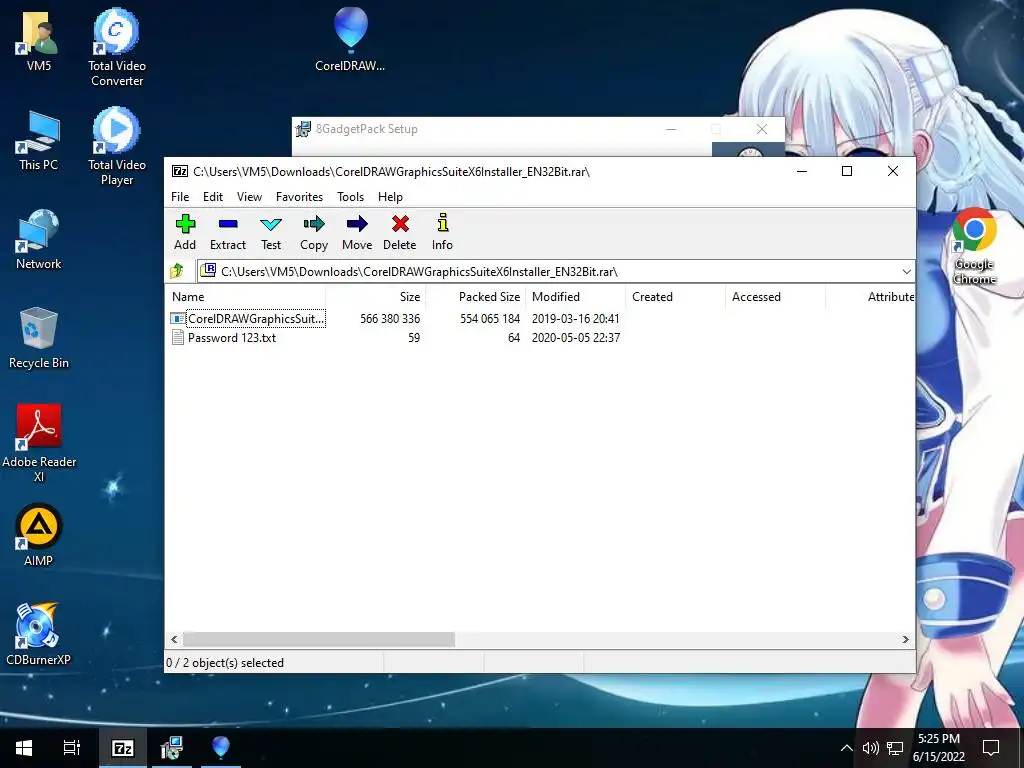Select Adobe Reader XI desktop icon

39,443
